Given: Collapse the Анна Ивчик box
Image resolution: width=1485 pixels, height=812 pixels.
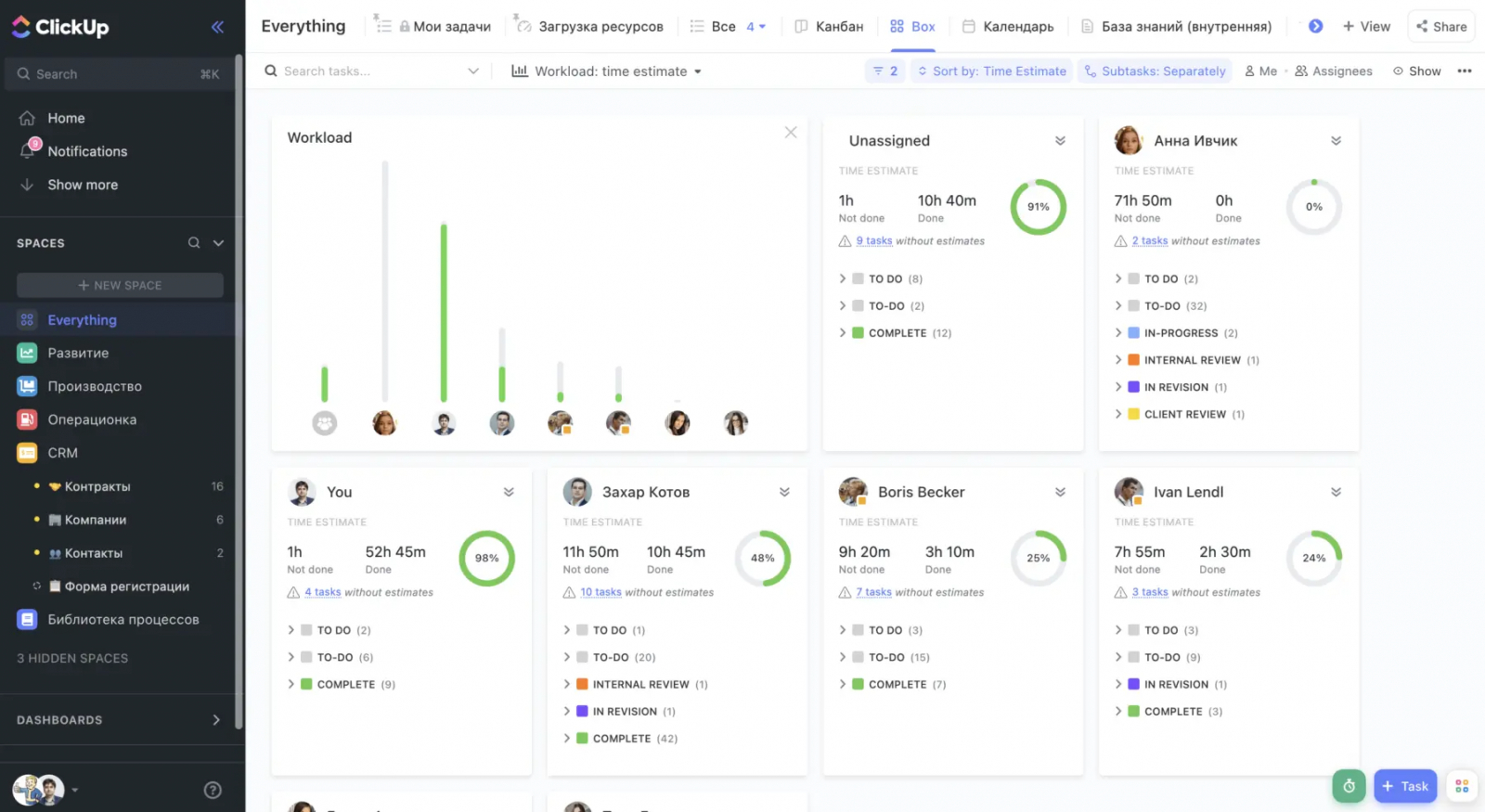Looking at the screenshot, I should (x=1336, y=141).
